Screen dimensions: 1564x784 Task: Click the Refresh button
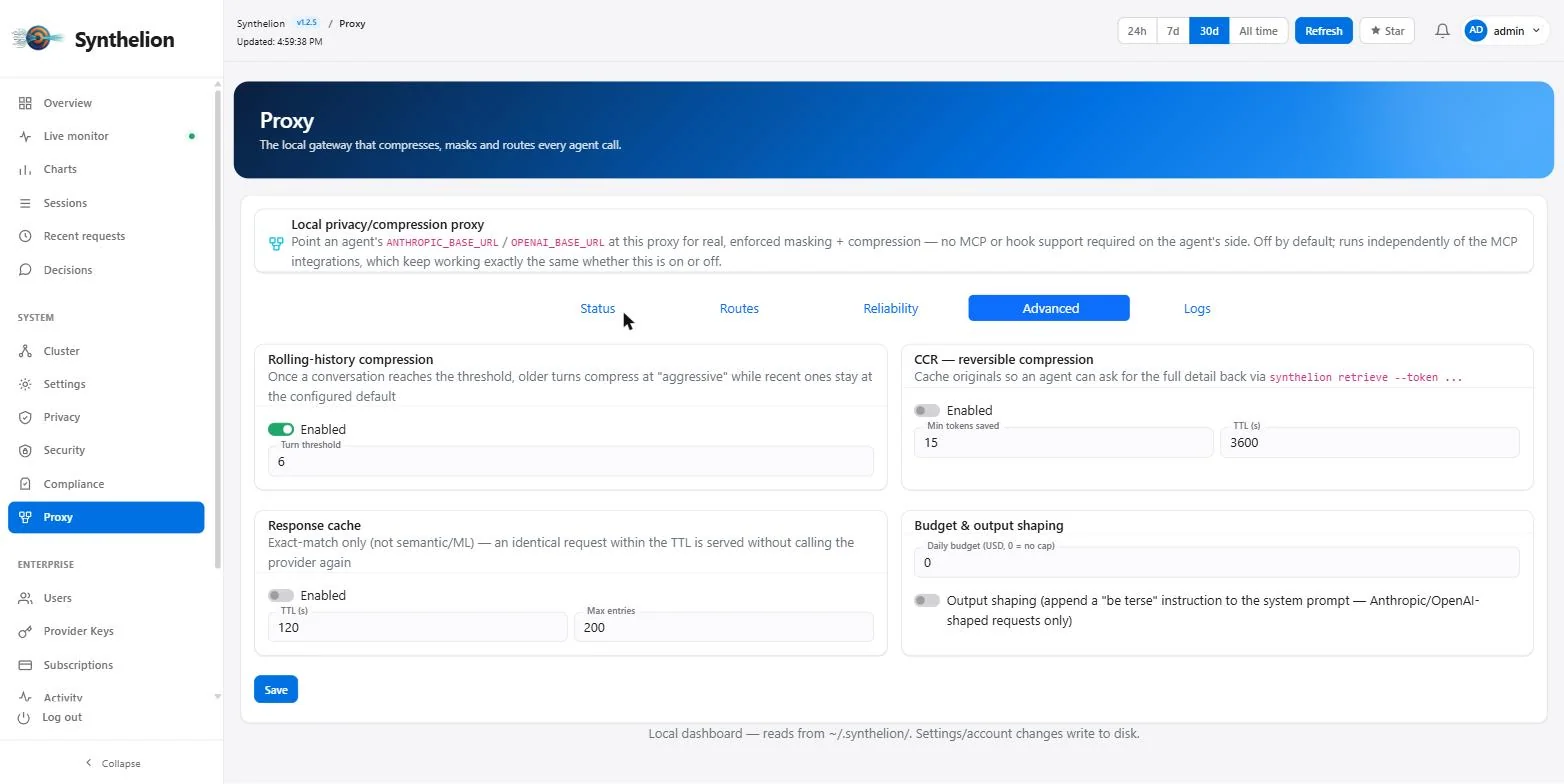pos(1324,31)
